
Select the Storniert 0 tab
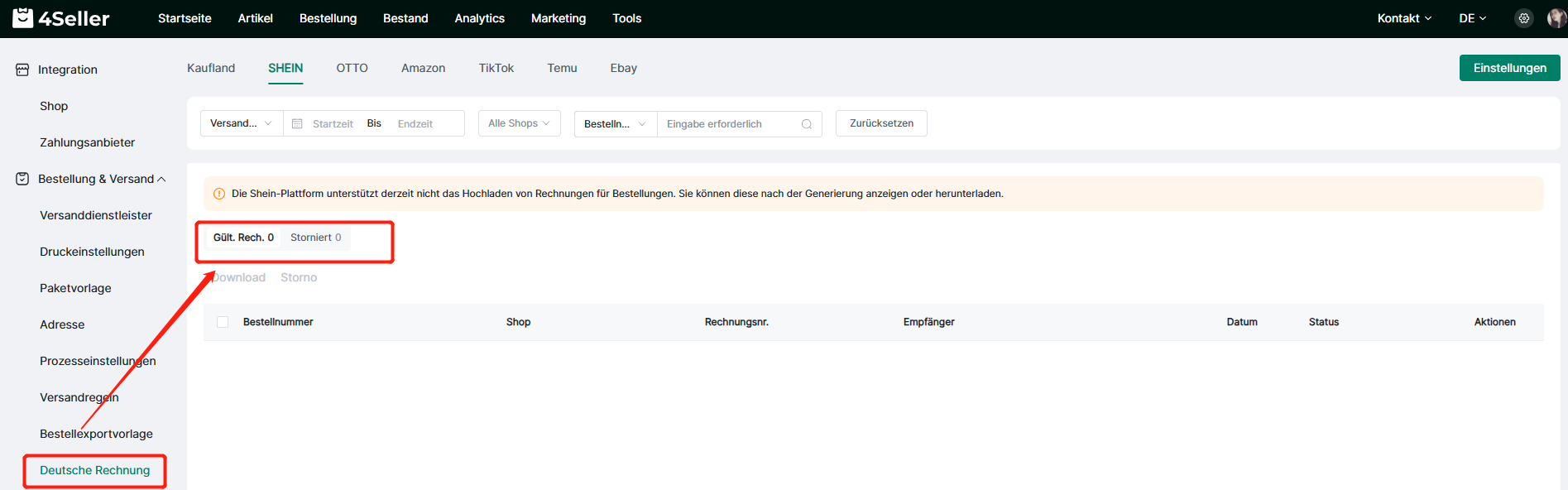[315, 238]
